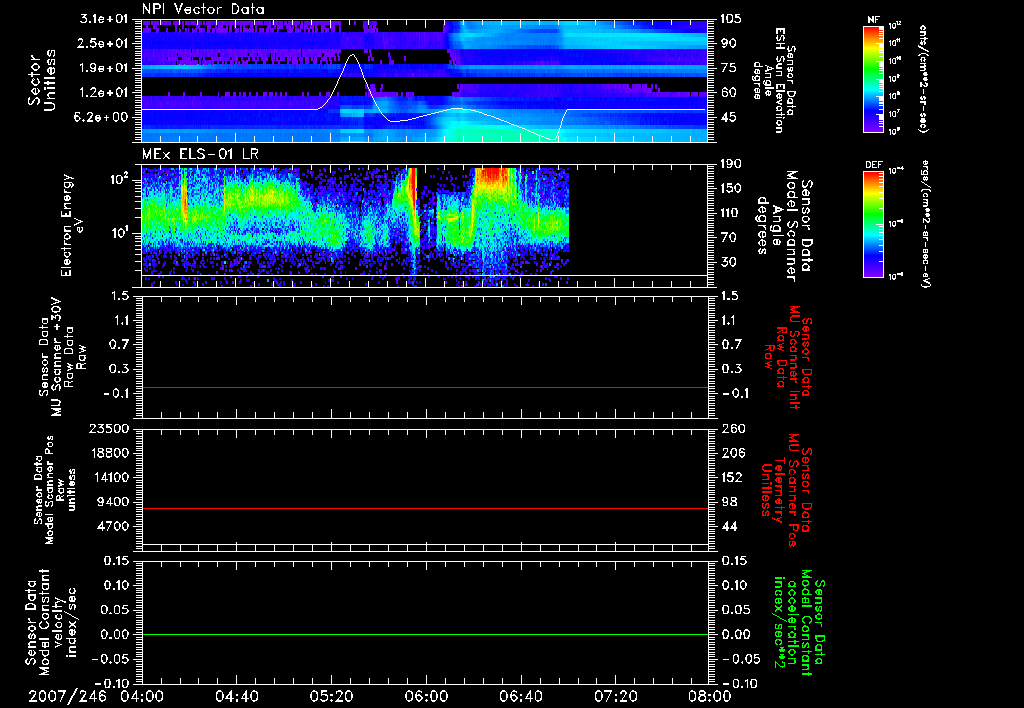Click the peak of the white sun elevation curve
1024x708 pixels.
[352, 55]
